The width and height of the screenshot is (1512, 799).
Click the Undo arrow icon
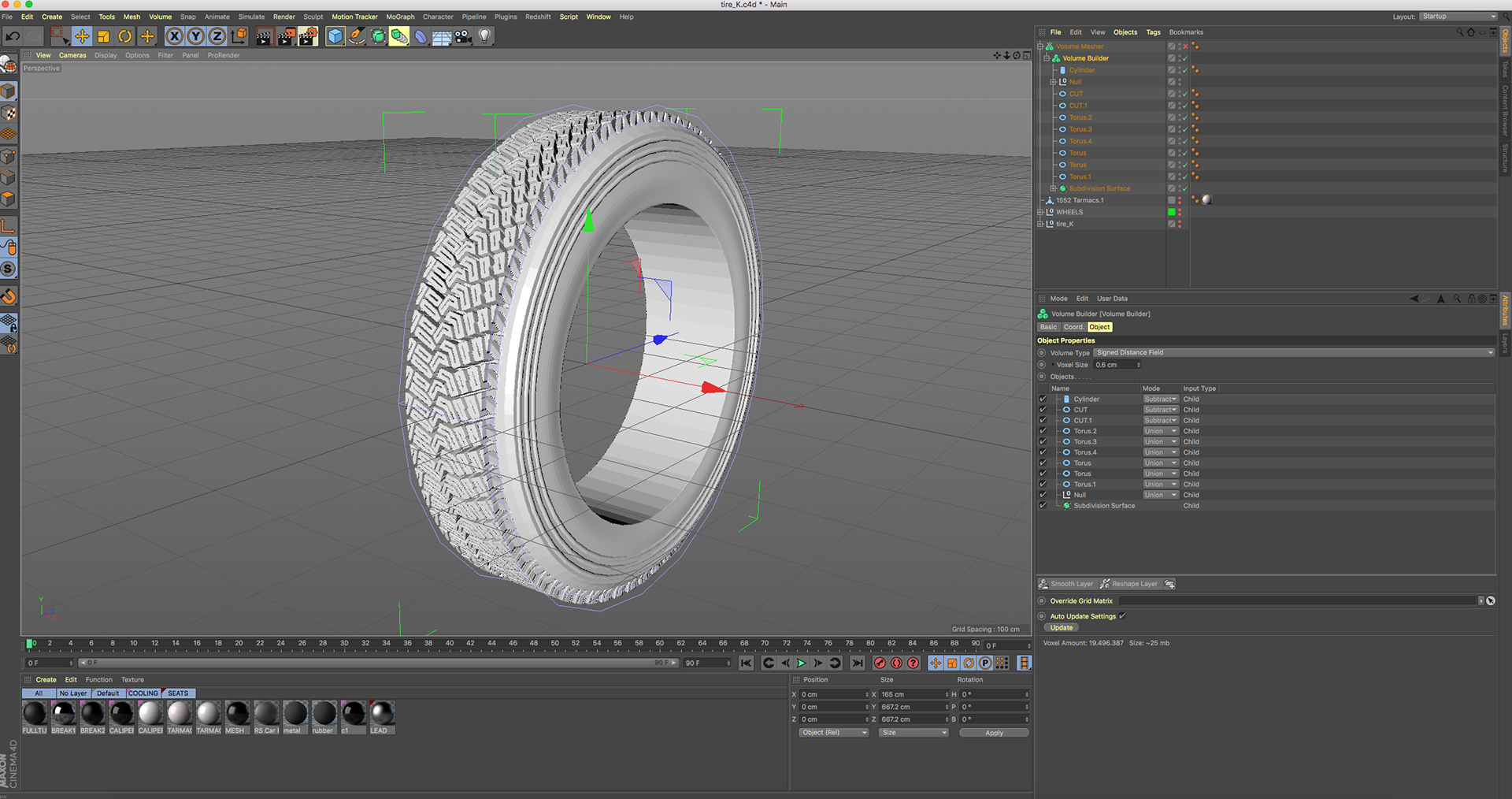click(13, 36)
